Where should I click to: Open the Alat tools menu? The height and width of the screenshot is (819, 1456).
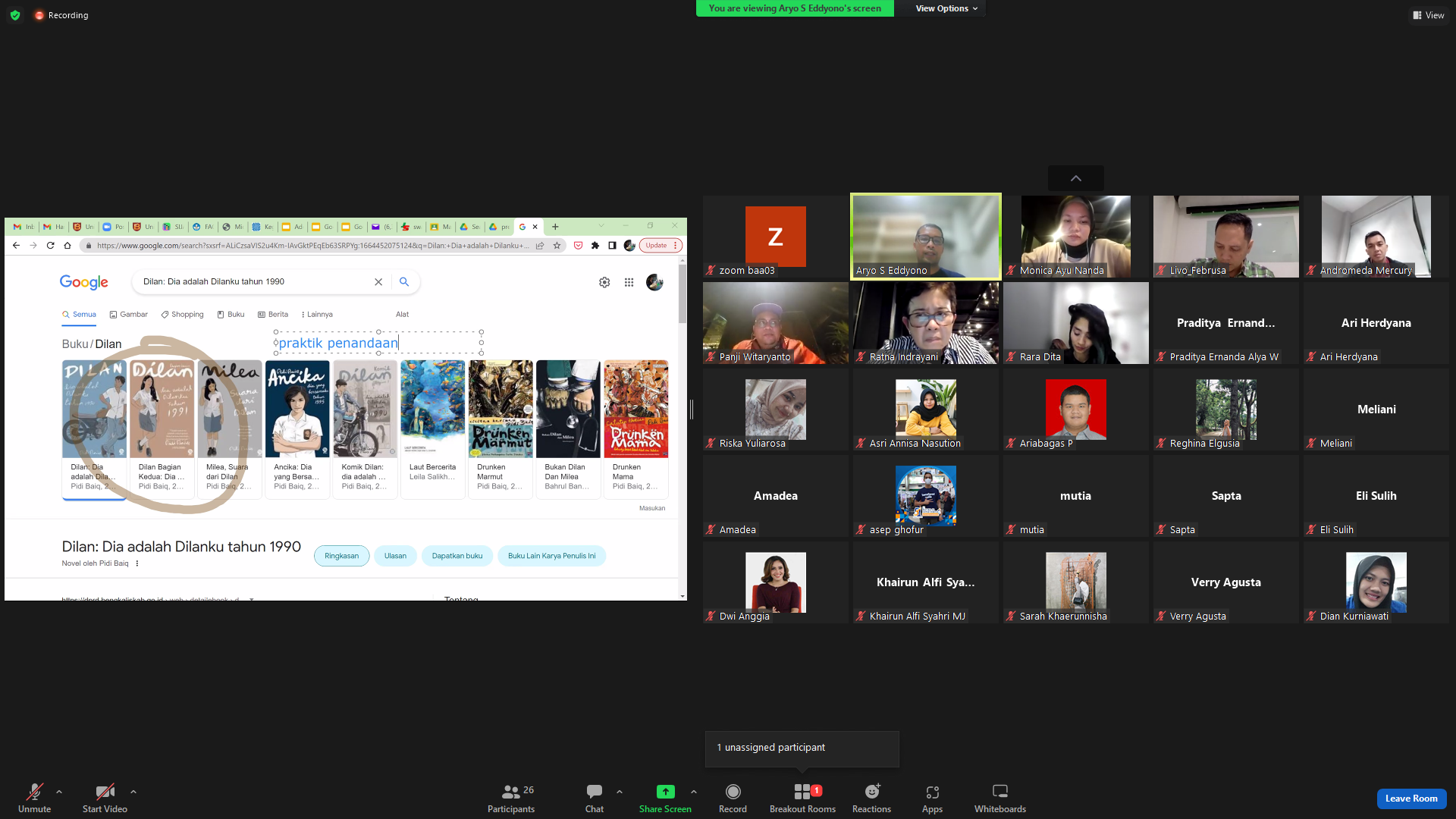point(402,314)
